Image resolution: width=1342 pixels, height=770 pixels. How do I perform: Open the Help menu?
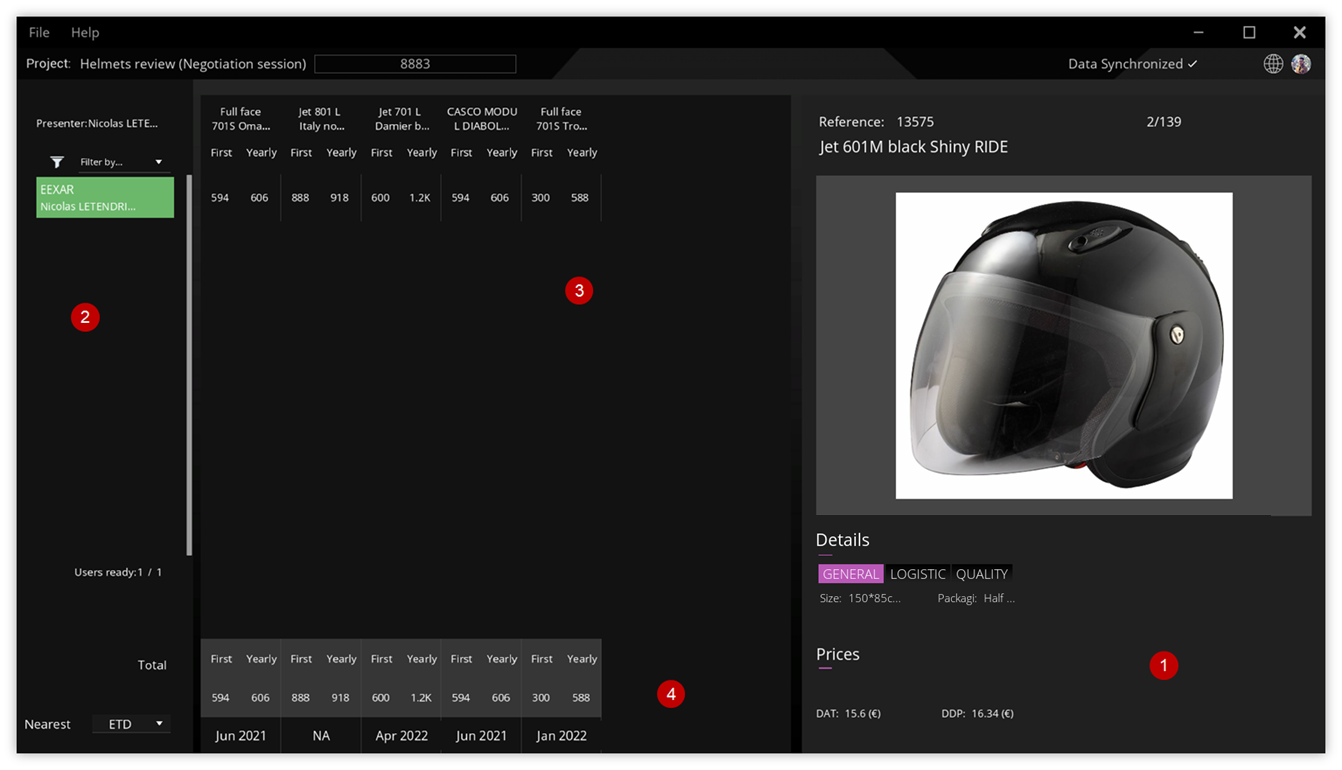(85, 32)
